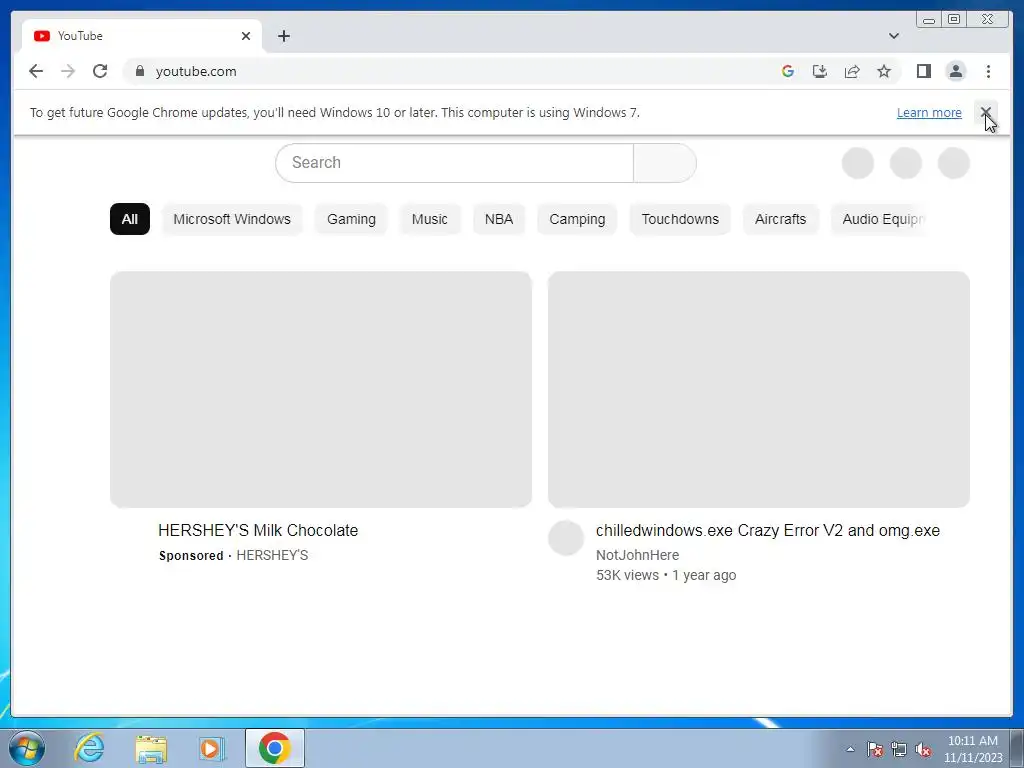Viewport: 1024px width, 768px height.
Task: Open the Windows Start menu
Action: click(27, 748)
